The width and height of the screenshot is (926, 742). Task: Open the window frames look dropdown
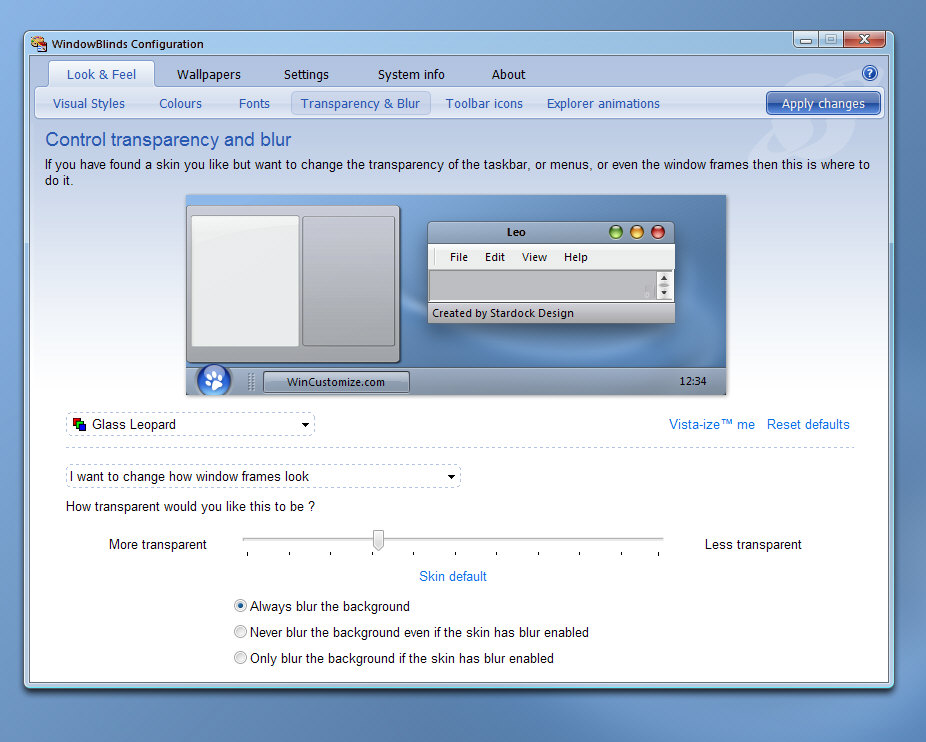263,476
